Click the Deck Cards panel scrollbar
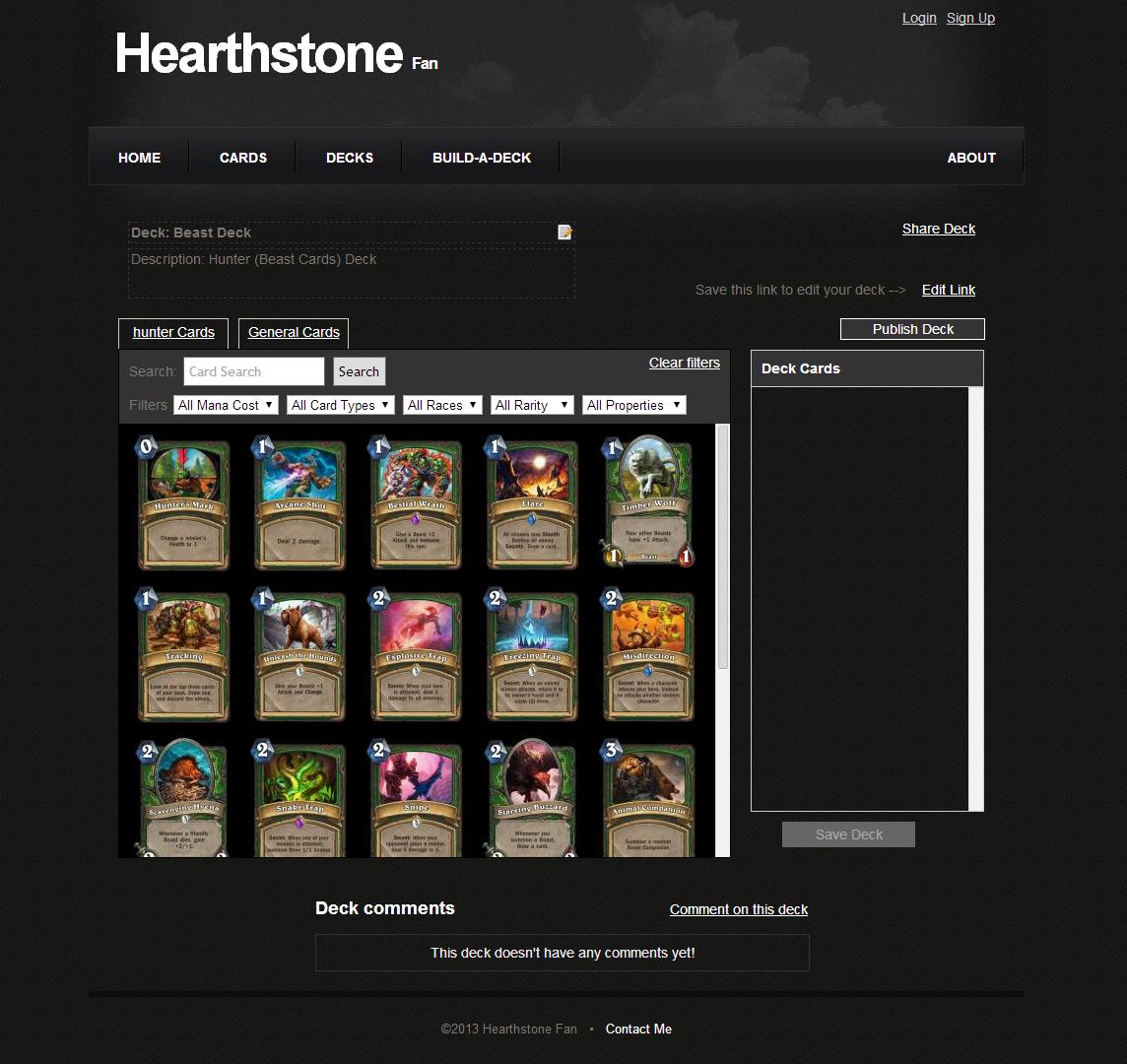Screen dimensions: 1127x1064 click(975, 599)
